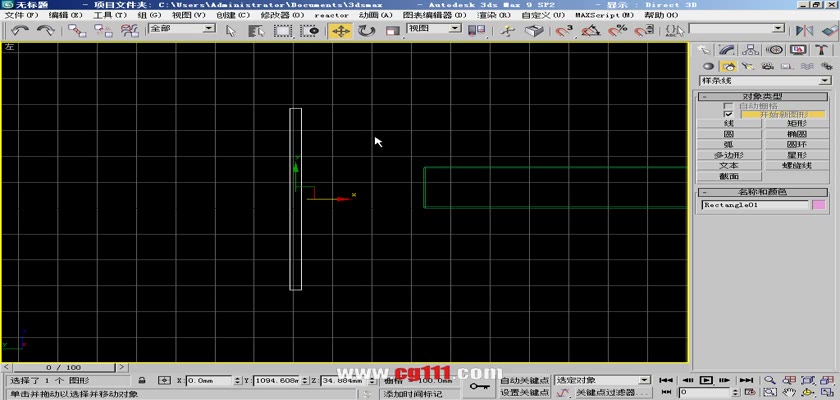Click the time slider 0 / 100 thumb
The height and width of the screenshot is (400, 840).
coord(64,367)
